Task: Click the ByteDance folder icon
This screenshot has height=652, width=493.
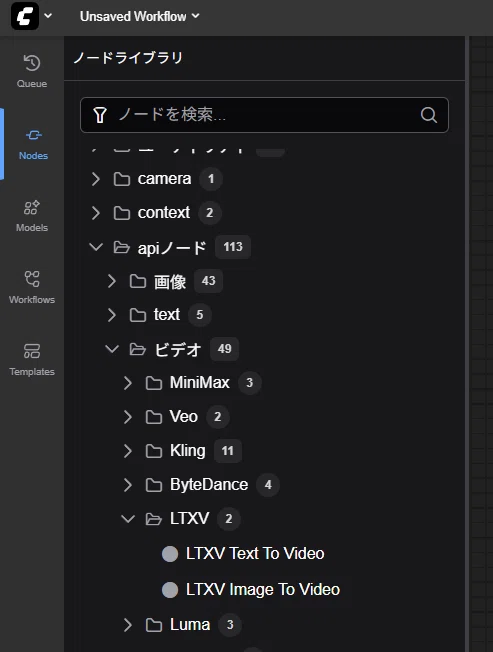Action: pos(154,485)
